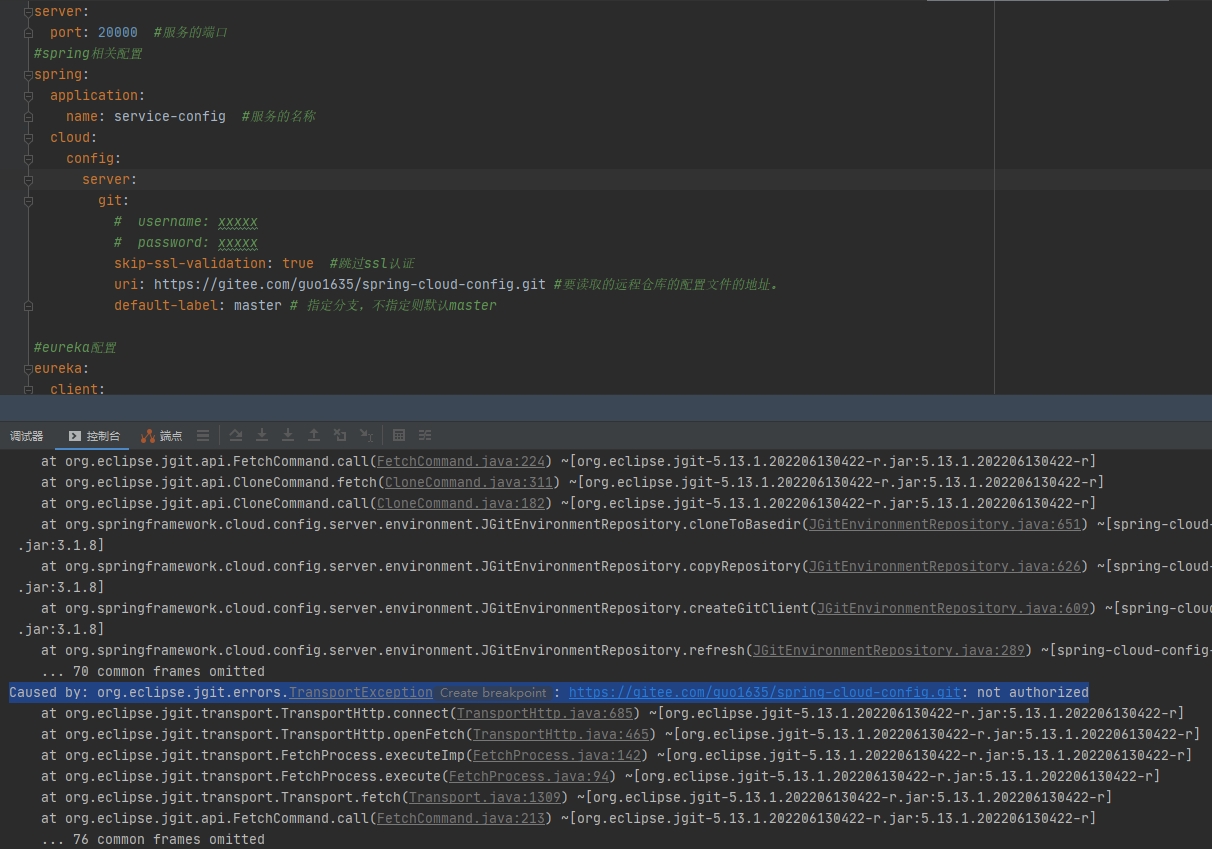Click the Clear All console icon
This screenshot has width=1212, height=849.
(339, 435)
